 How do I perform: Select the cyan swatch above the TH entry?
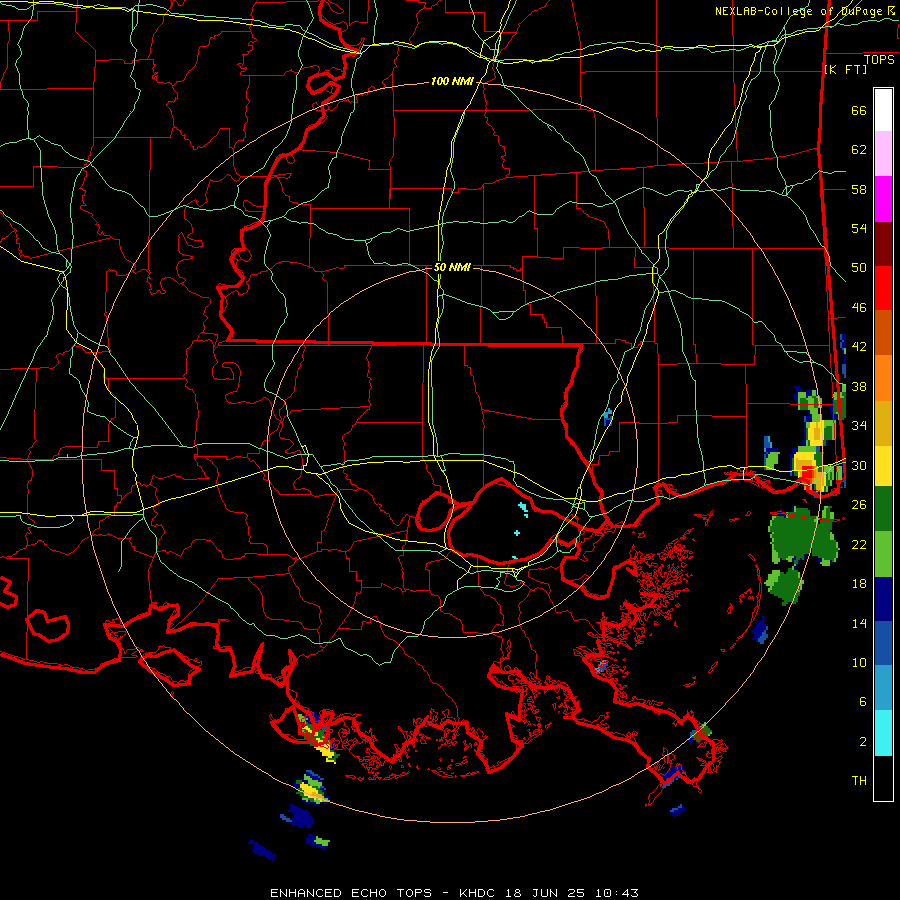click(883, 733)
